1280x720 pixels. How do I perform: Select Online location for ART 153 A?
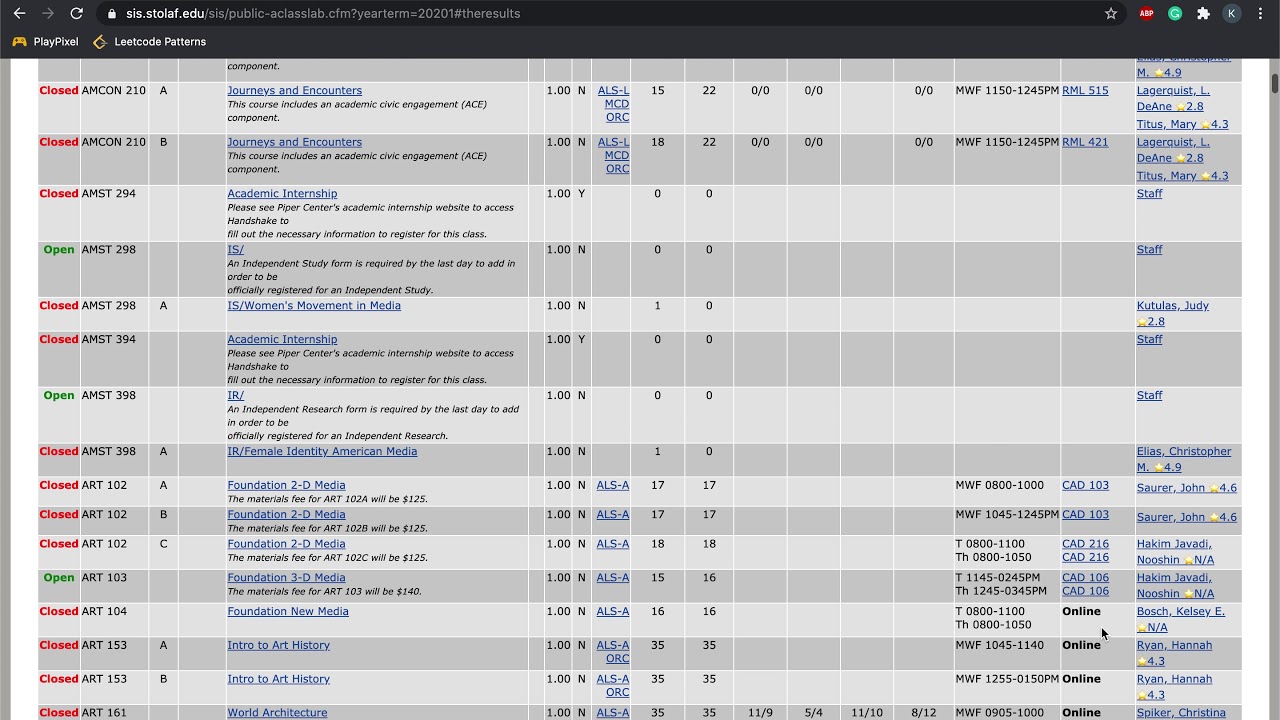[1081, 646]
